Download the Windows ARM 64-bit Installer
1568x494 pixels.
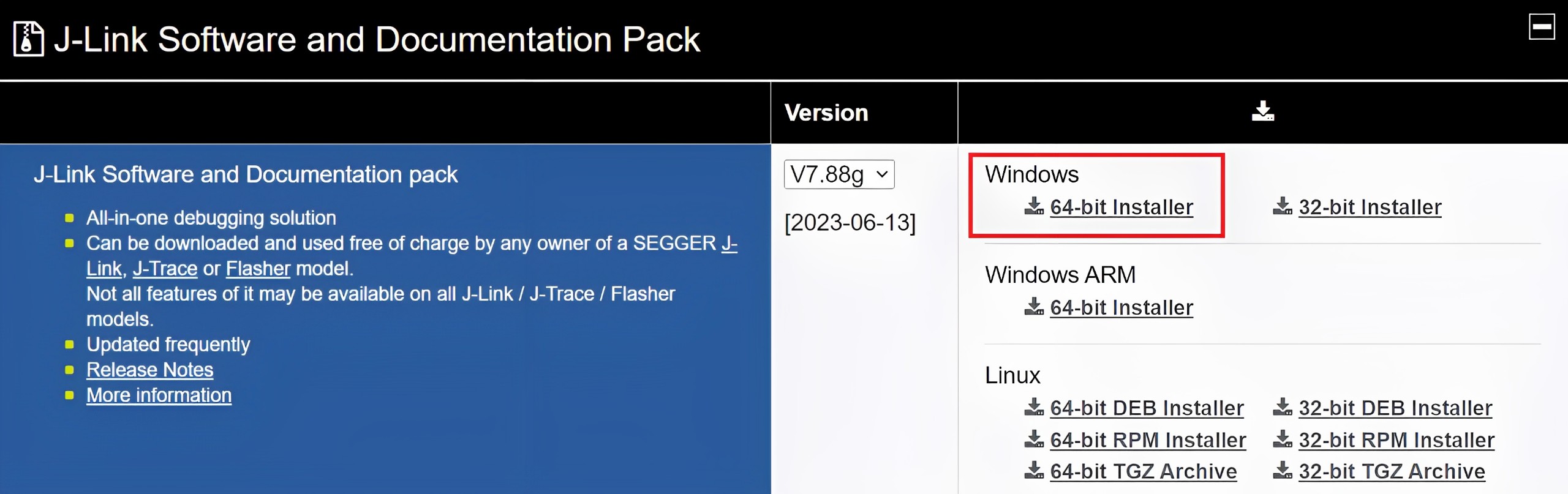(x=1121, y=308)
